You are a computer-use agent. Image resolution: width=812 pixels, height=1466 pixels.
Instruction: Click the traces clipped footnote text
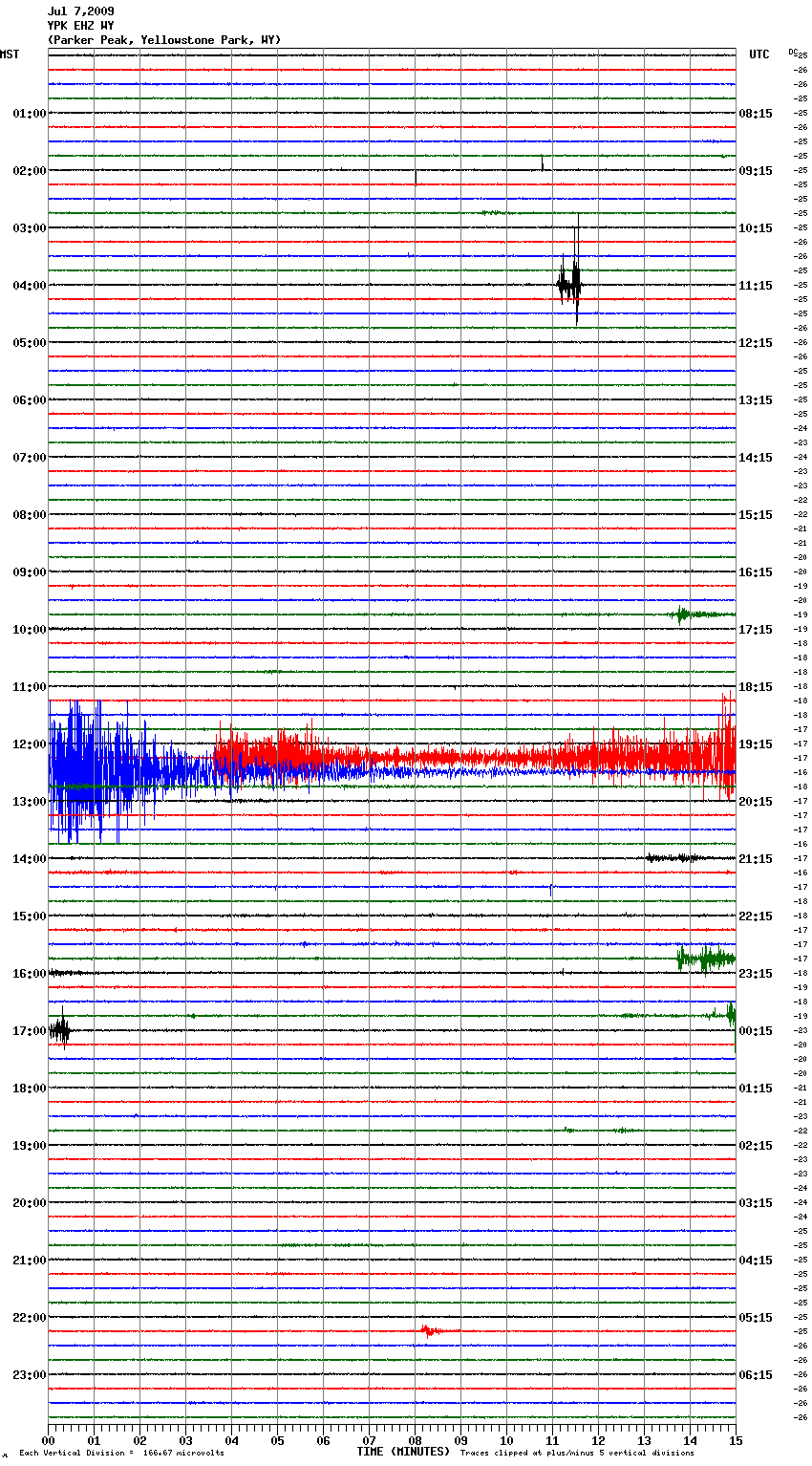577,1454
